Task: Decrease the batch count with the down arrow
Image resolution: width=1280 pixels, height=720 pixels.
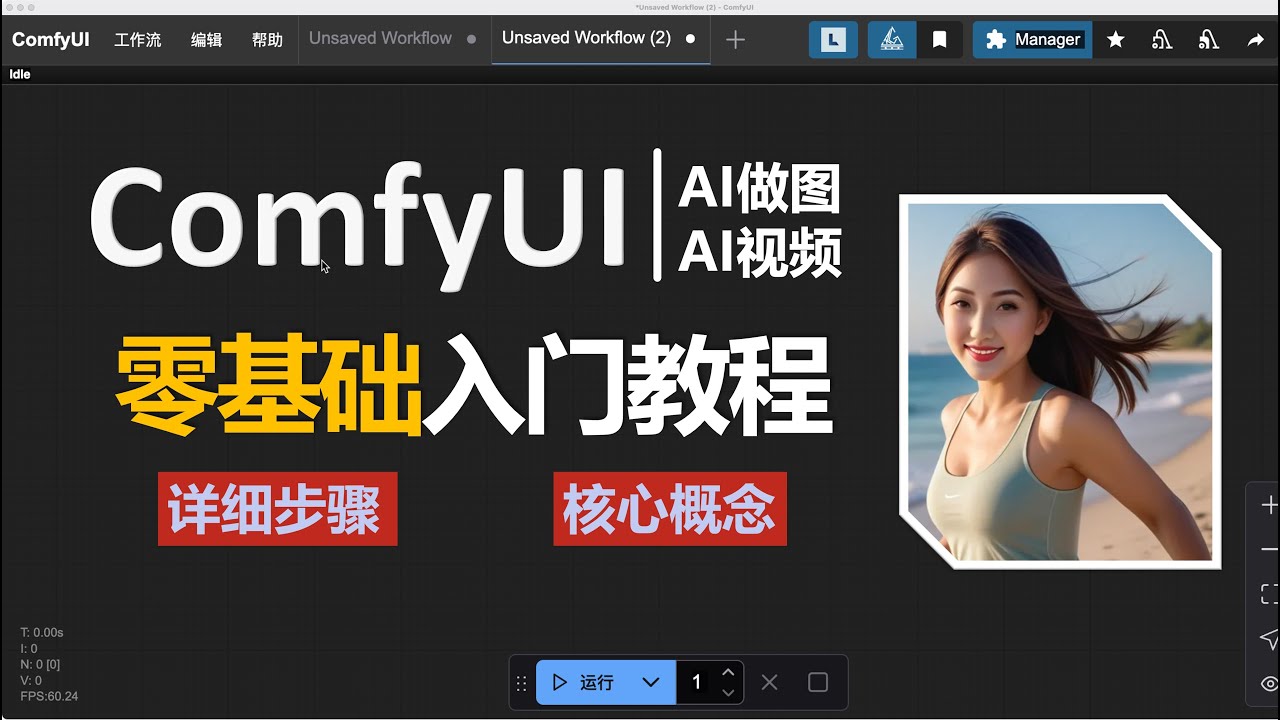Action: click(x=728, y=693)
